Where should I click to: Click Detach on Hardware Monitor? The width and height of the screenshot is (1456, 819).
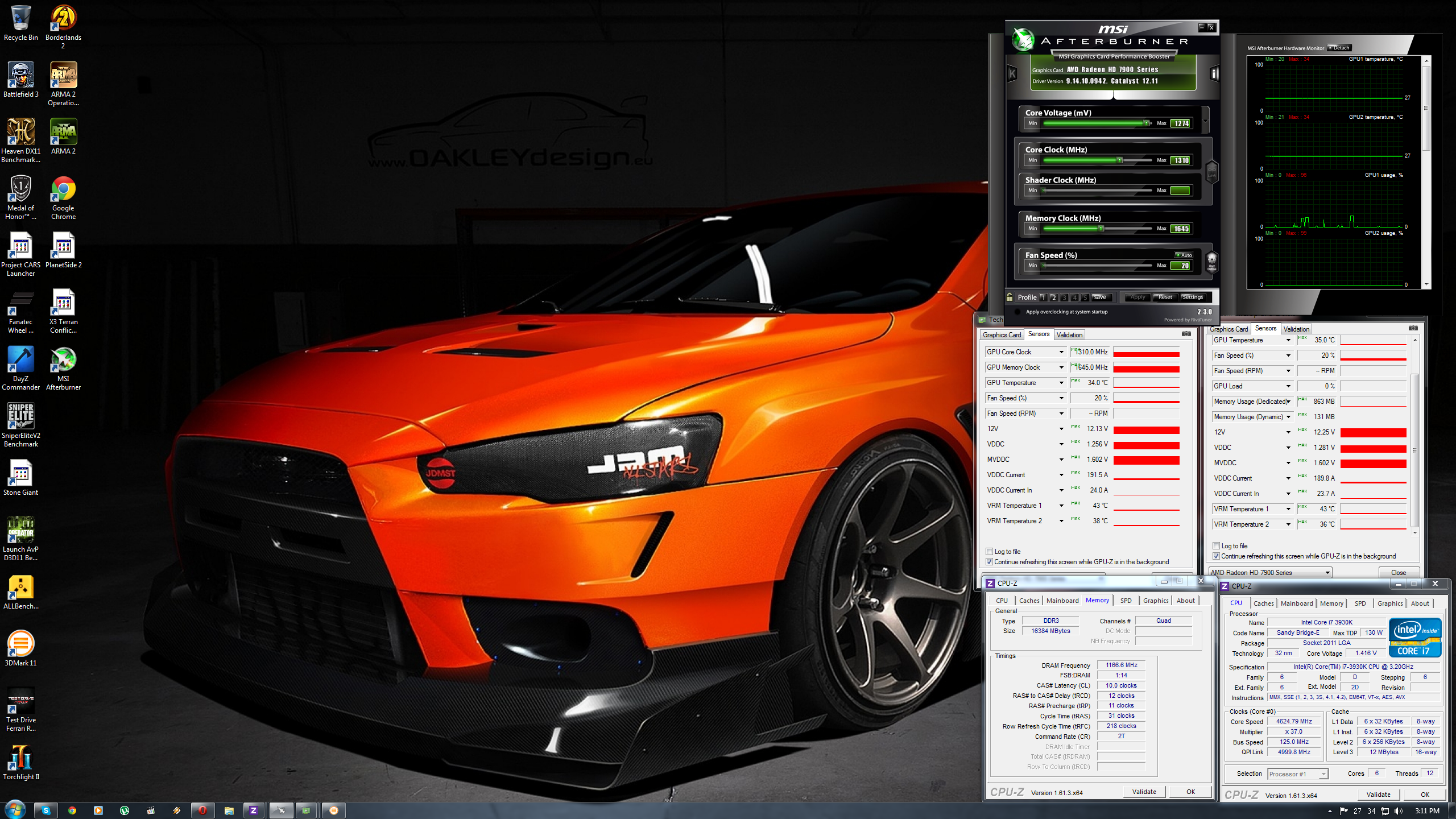[x=1340, y=48]
